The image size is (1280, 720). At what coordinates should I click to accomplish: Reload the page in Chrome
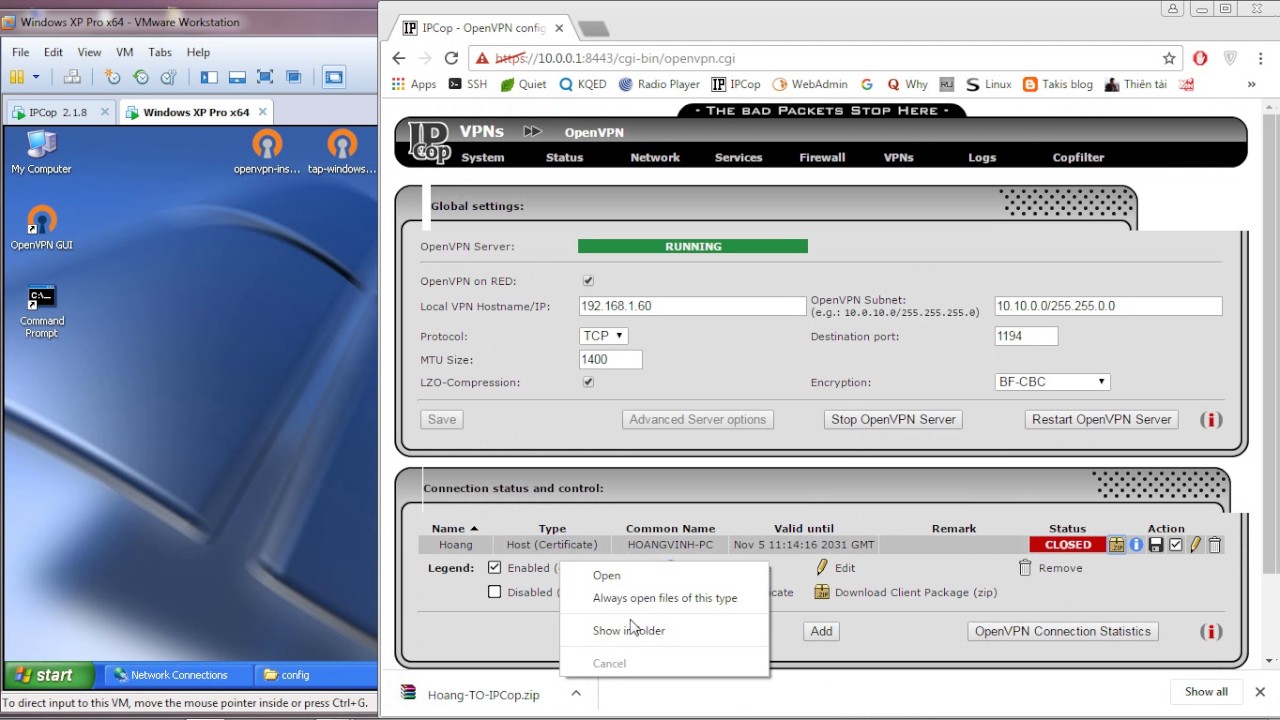point(451,58)
